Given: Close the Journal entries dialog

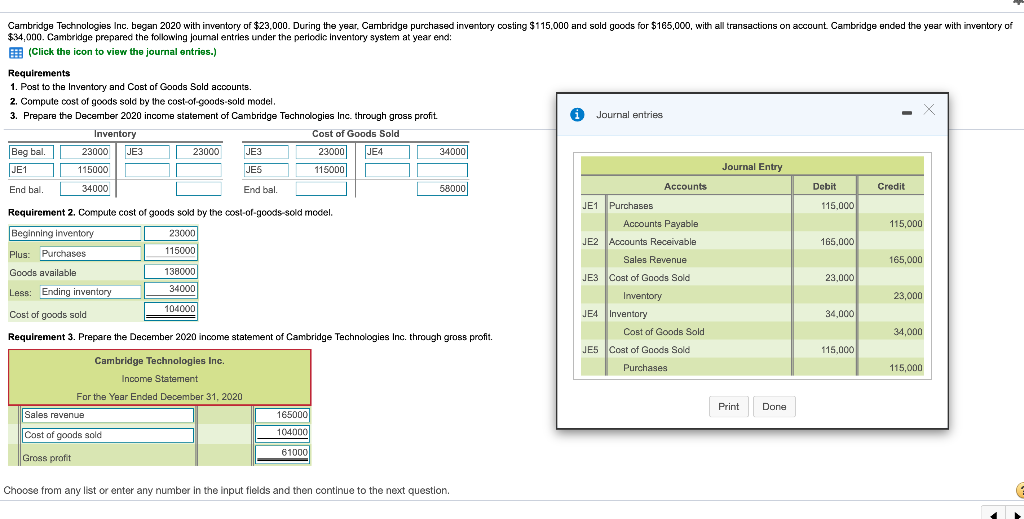Looking at the screenshot, I should tap(929, 110).
